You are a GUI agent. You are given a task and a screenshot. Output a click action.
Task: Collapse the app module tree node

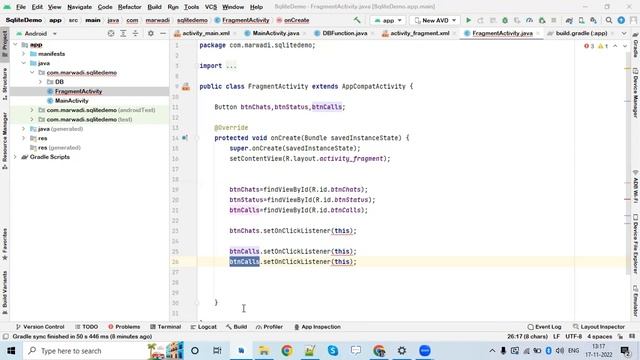pos(15,44)
